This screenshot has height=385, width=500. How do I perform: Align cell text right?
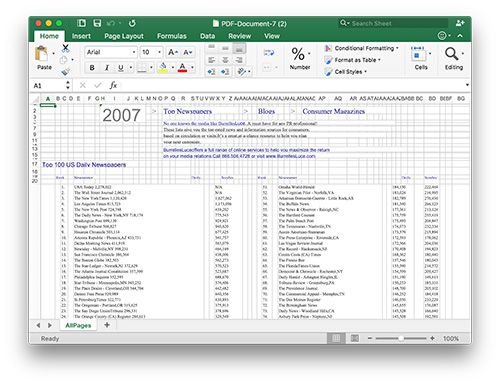[x=239, y=60]
